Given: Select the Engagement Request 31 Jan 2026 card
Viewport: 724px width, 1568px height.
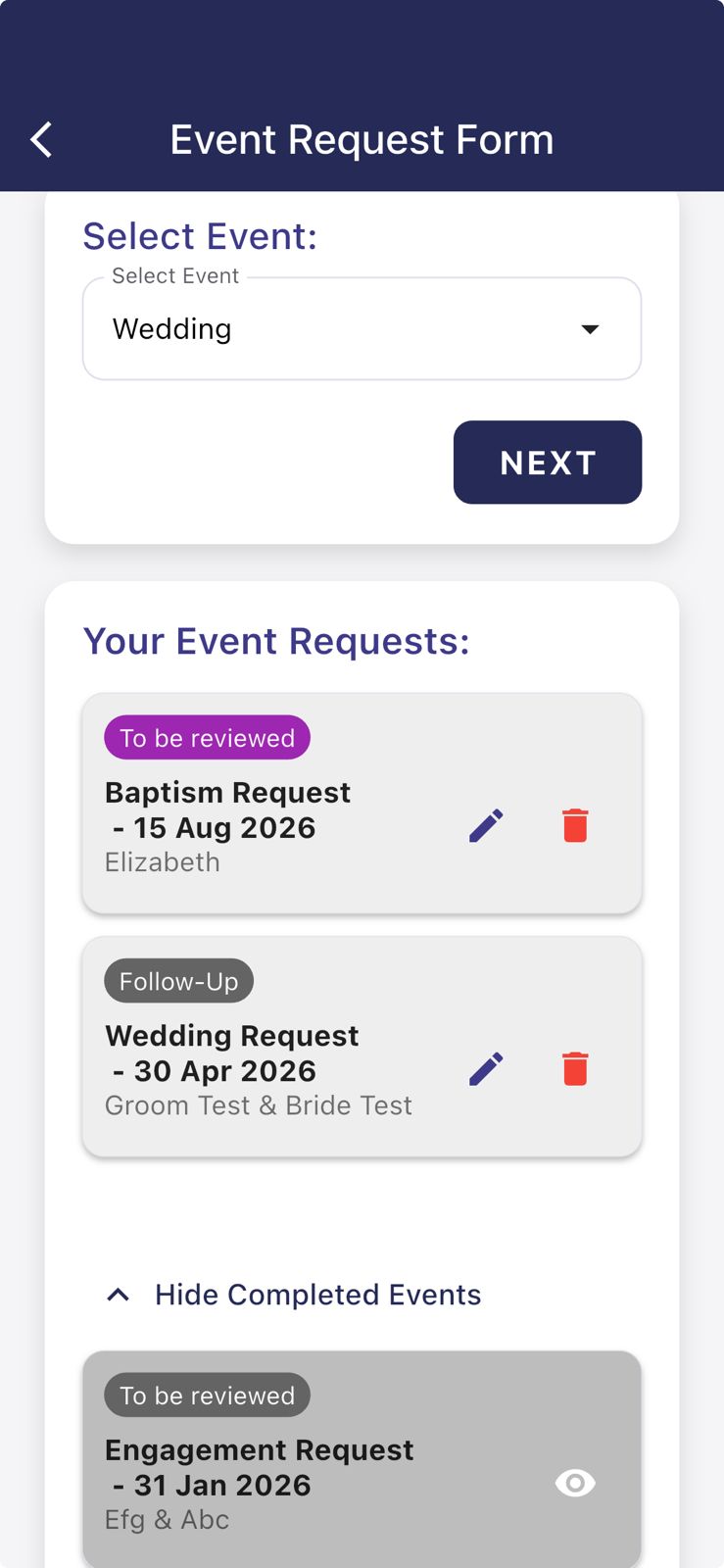Looking at the screenshot, I should coord(294,1468).
